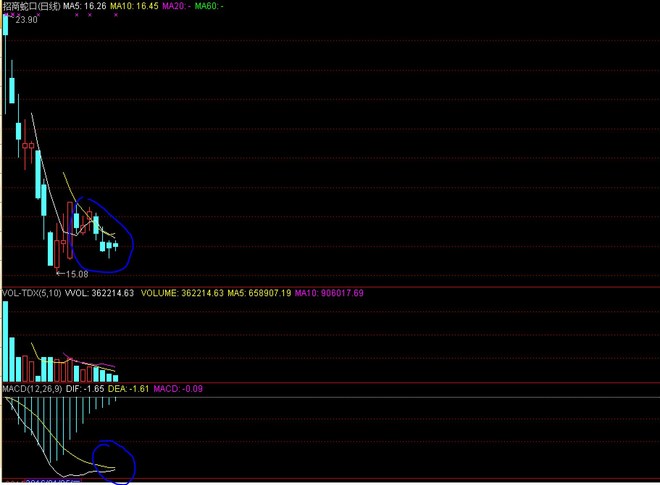Click the 23.90 high price label

[x=27, y=19]
